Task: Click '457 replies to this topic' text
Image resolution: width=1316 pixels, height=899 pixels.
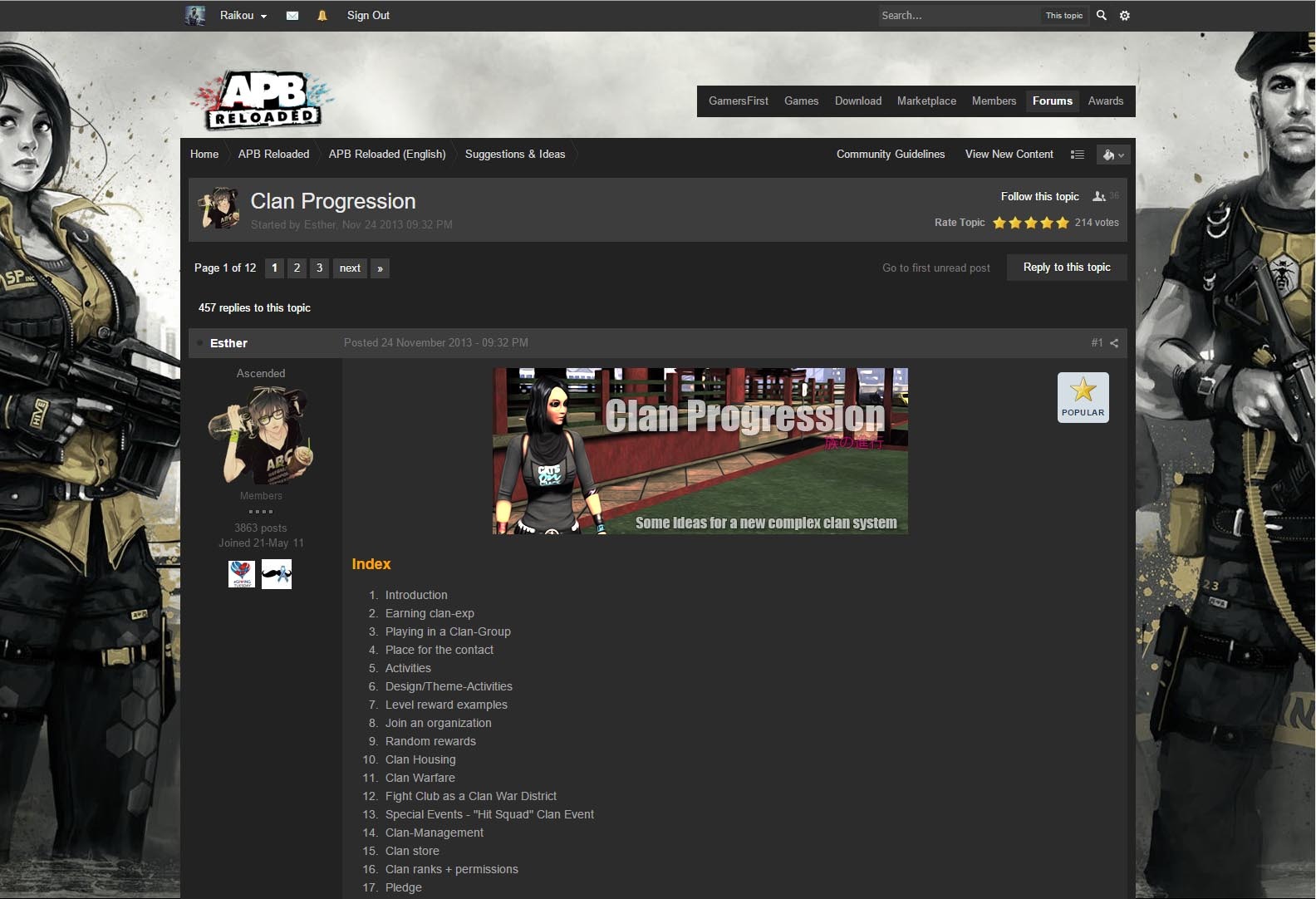Action: point(254,307)
